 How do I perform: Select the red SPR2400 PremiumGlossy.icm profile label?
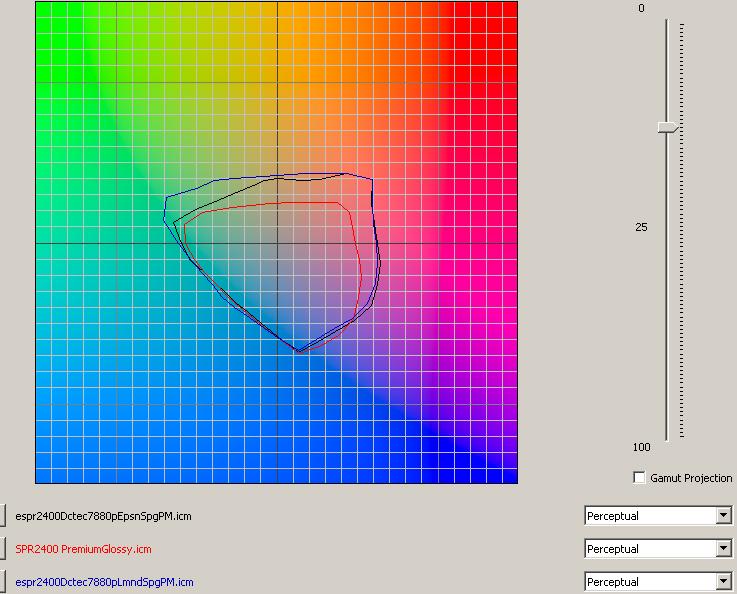point(83,549)
